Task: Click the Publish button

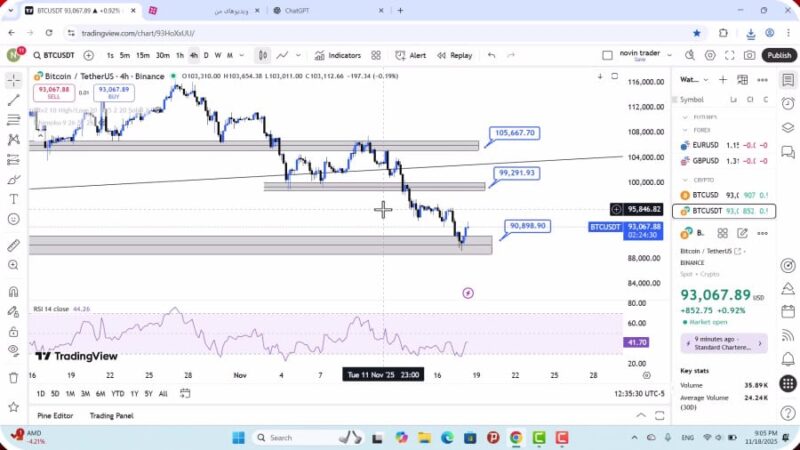Action: point(779,56)
